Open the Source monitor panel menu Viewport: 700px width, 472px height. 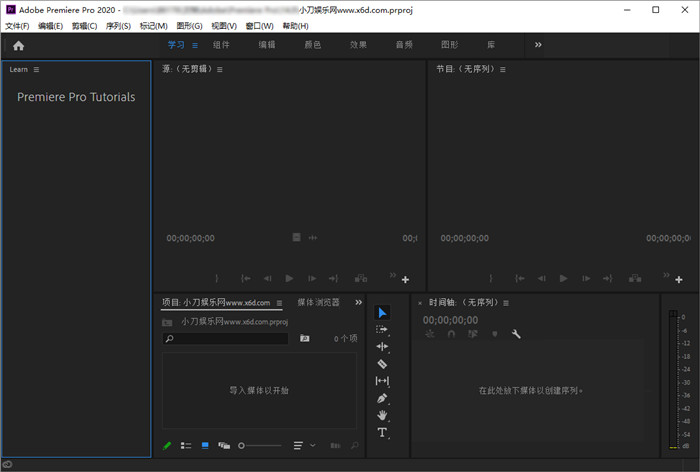click(x=220, y=69)
